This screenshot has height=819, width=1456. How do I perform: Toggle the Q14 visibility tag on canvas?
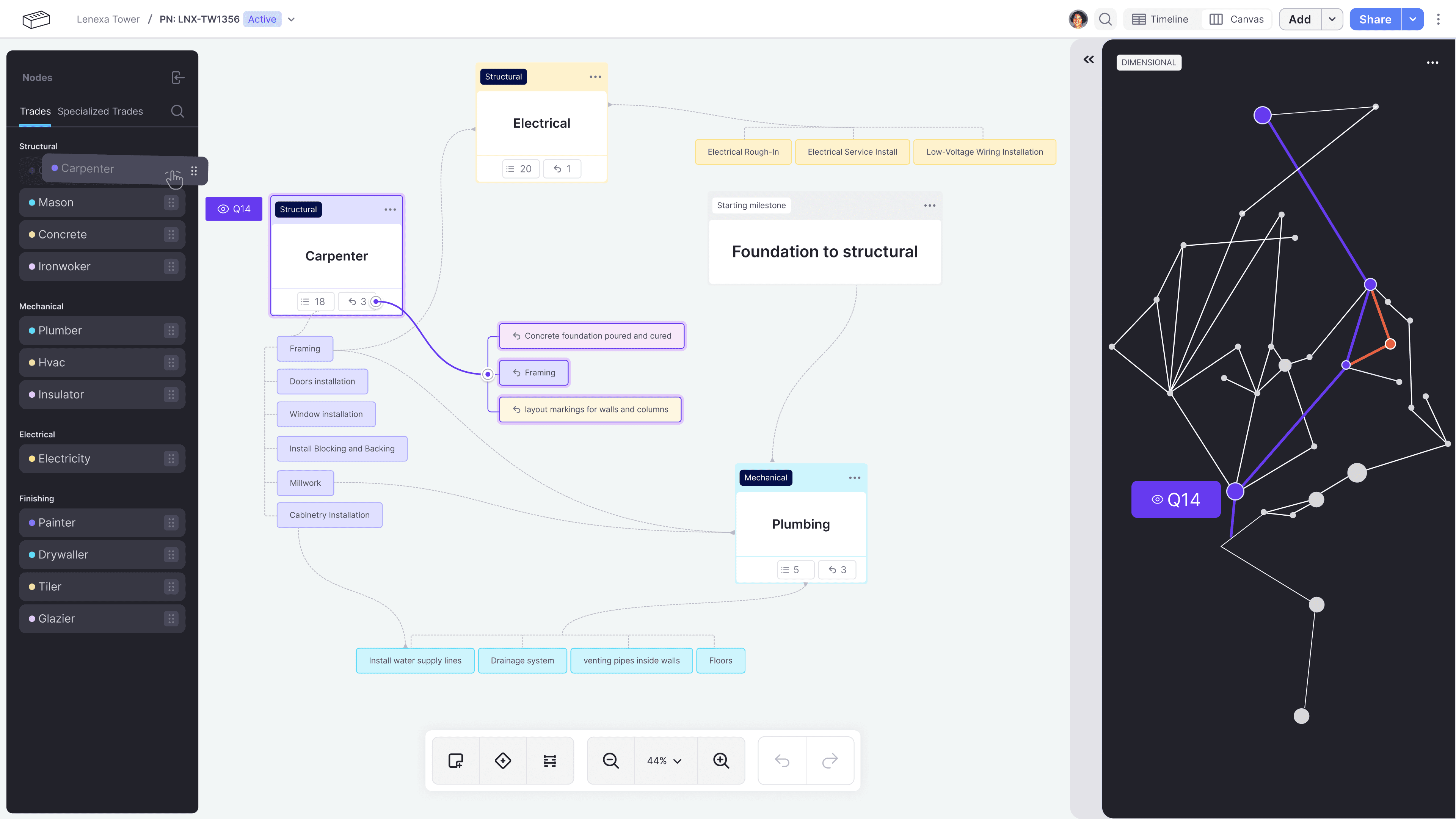234,209
